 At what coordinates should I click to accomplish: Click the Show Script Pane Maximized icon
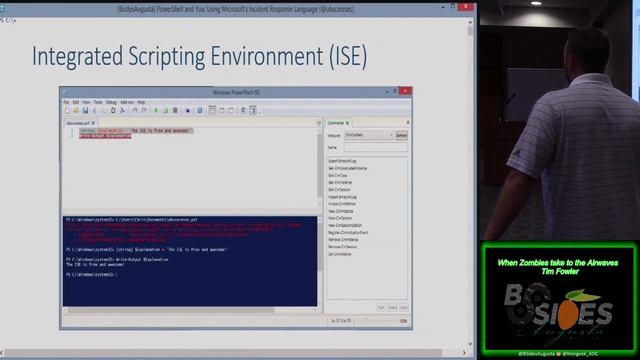[x=231, y=110]
